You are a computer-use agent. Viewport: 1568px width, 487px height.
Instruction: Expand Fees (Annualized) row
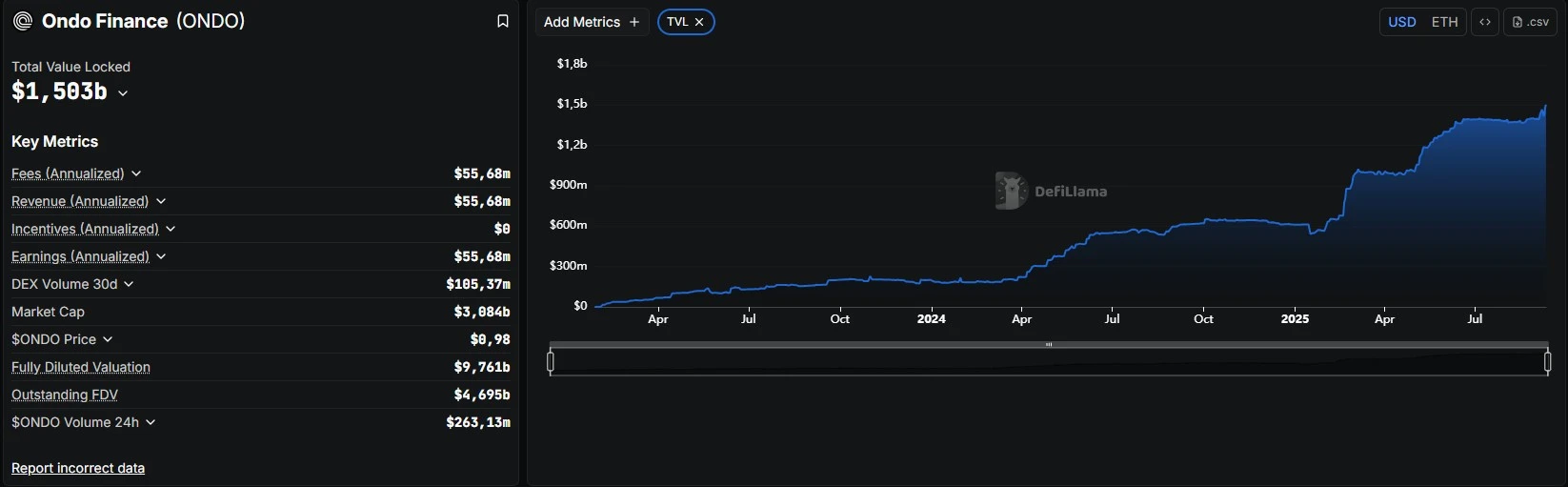pos(136,173)
